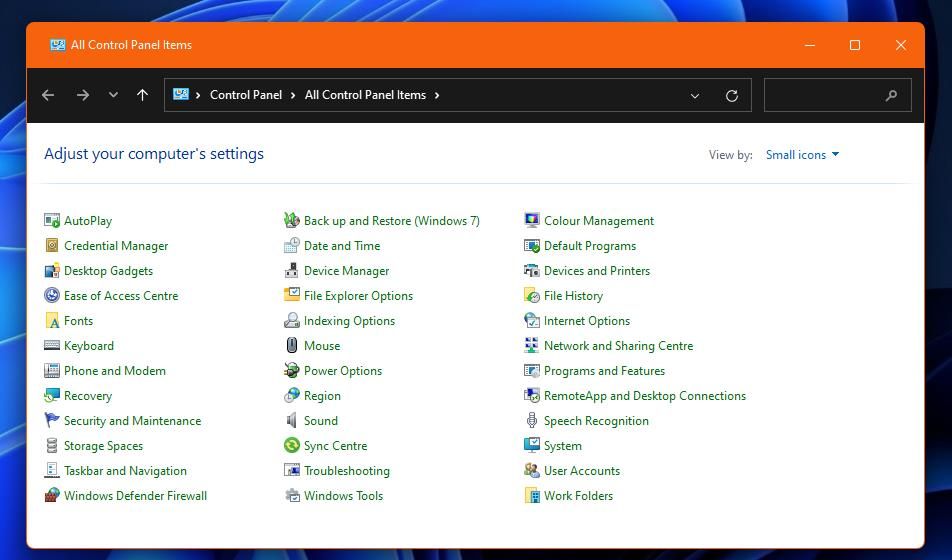The height and width of the screenshot is (560, 952).
Task: Click the Credential Manager safe icon
Action: point(52,245)
